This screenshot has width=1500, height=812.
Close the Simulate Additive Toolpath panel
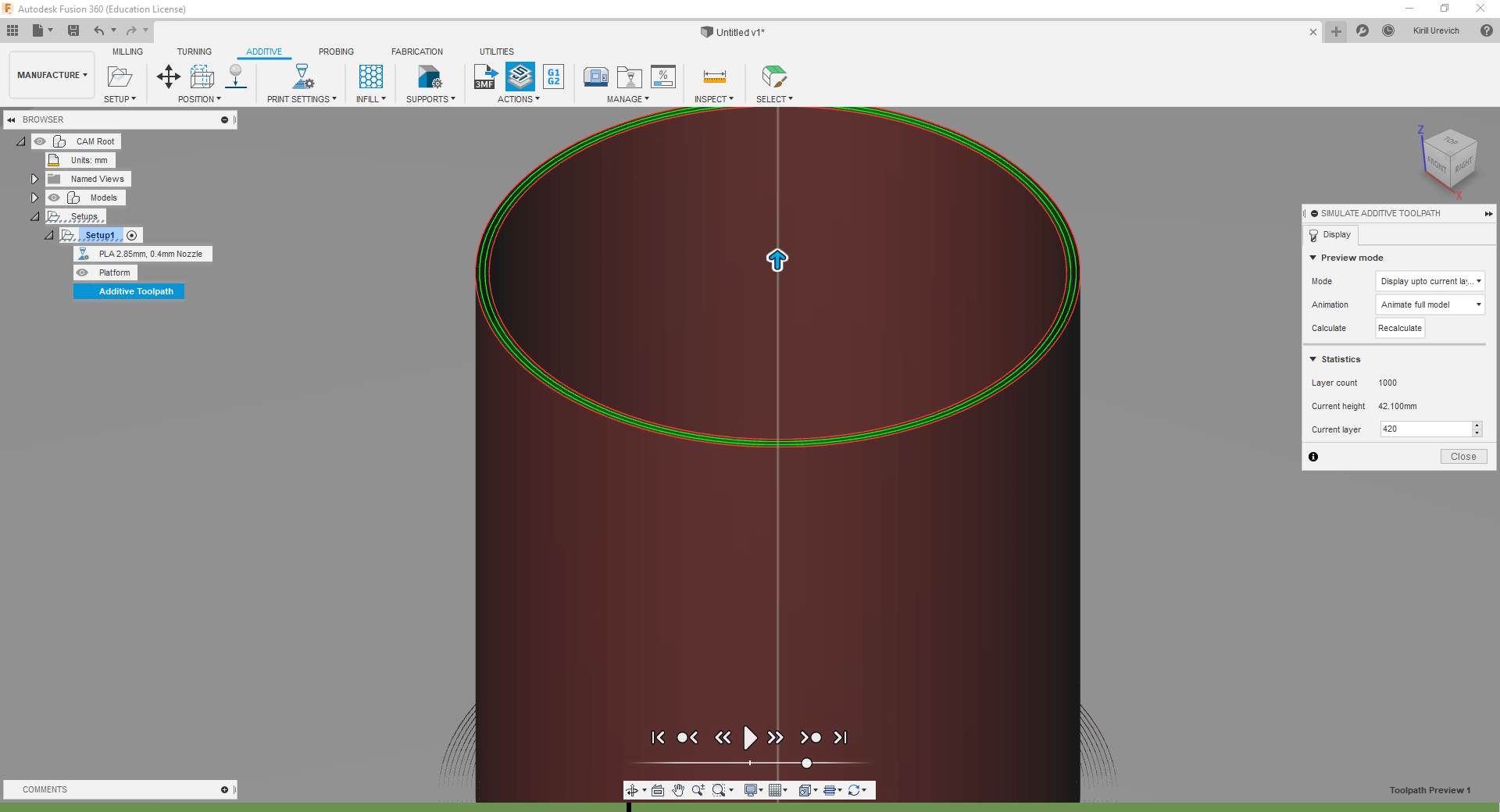pyautogui.click(x=1462, y=457)
